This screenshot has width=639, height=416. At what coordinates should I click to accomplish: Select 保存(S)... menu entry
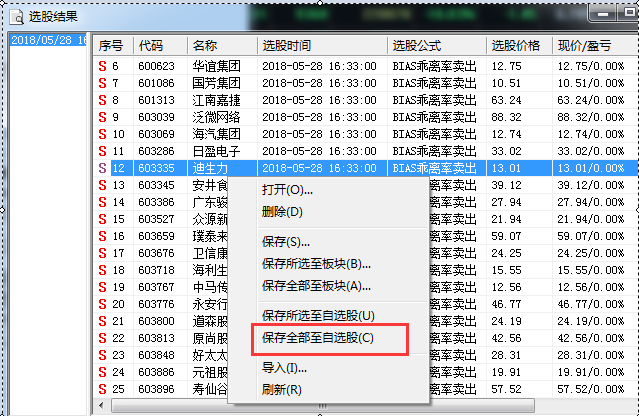tap(286, 242)
